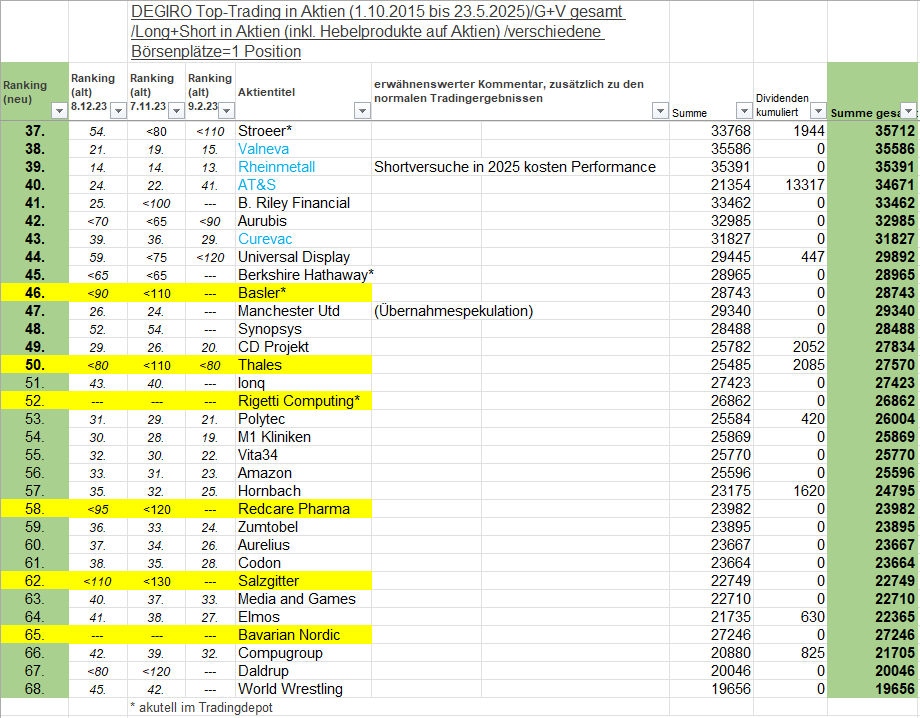
Task: Click the 'Aktientitel' column header label
Action: (266, 92)
